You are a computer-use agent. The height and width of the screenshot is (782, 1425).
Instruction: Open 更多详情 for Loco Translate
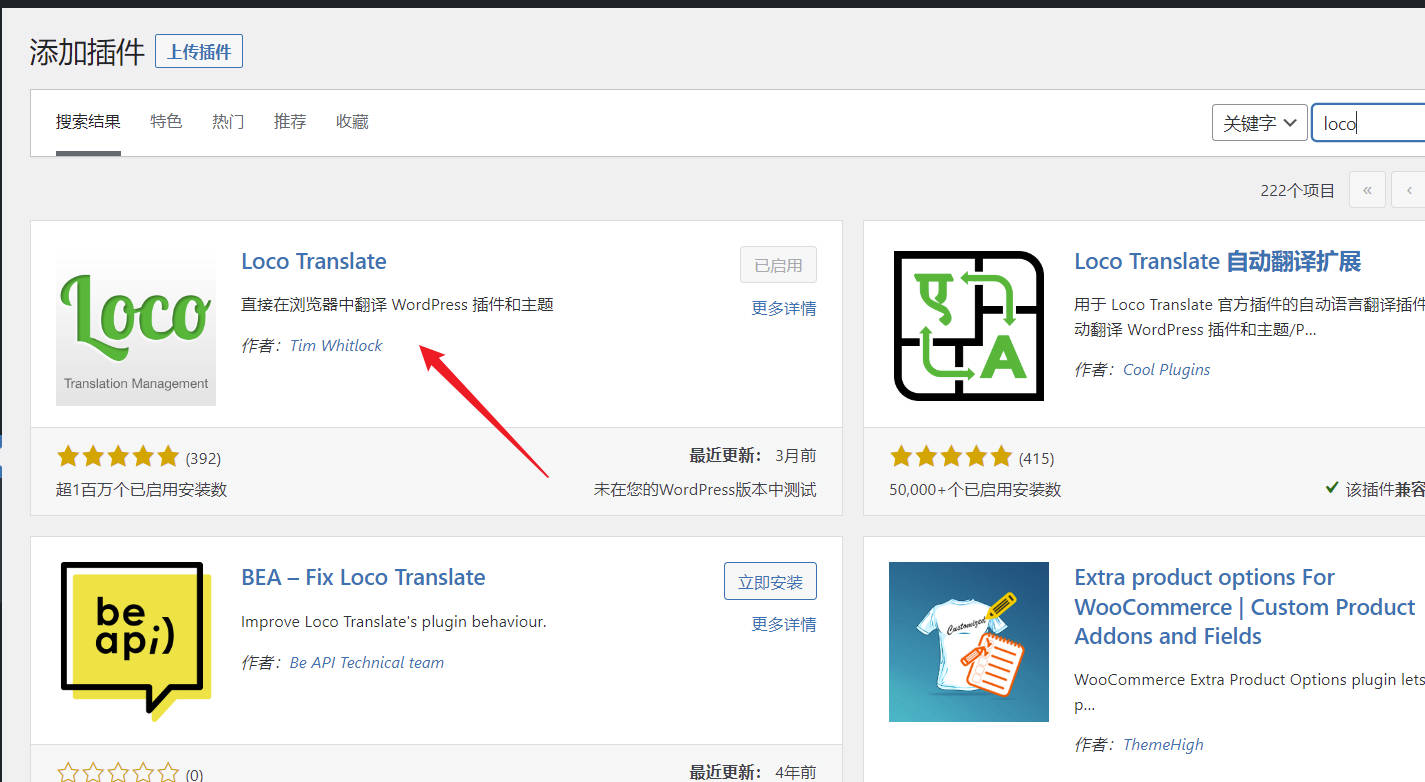(783, 308)
